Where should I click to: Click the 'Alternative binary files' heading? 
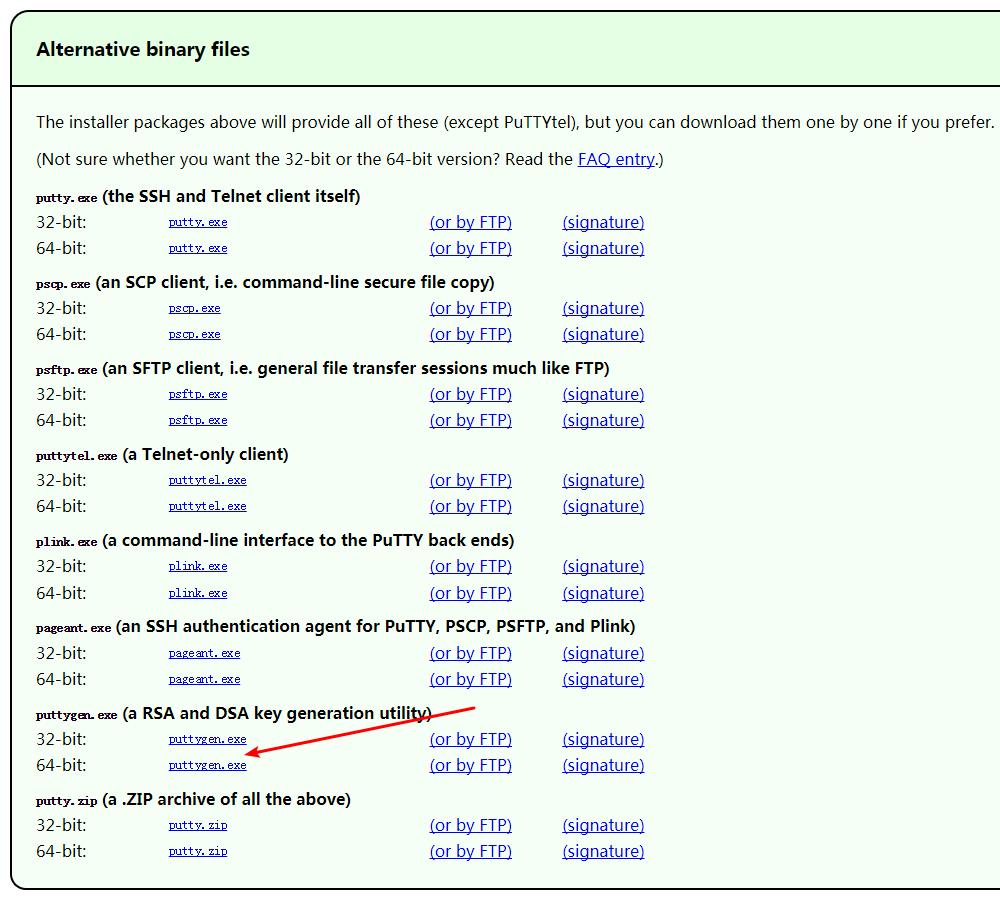click(x=143, y=50)
